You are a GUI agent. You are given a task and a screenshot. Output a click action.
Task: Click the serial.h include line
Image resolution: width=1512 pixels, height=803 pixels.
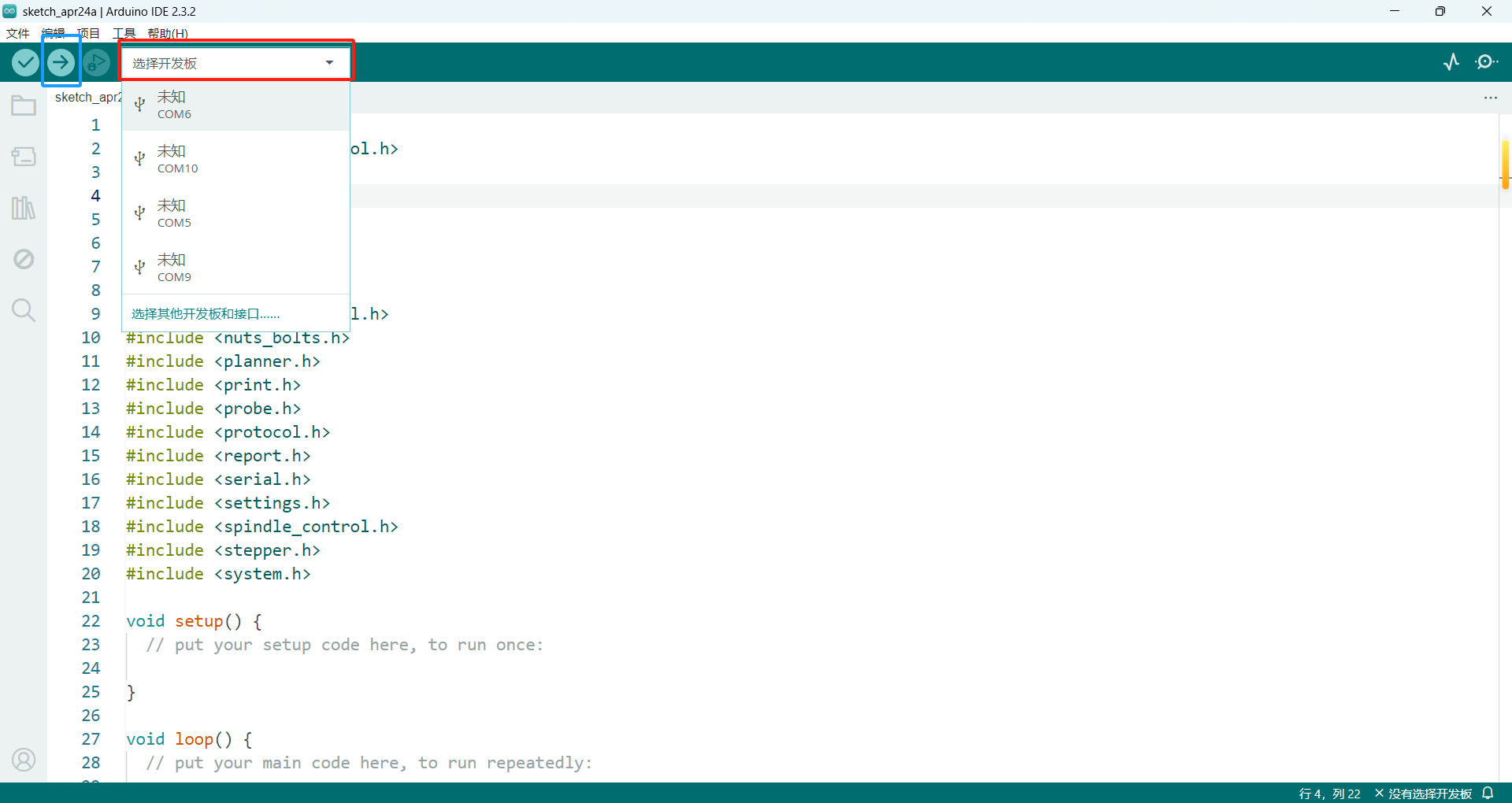(x=218, y=479)
